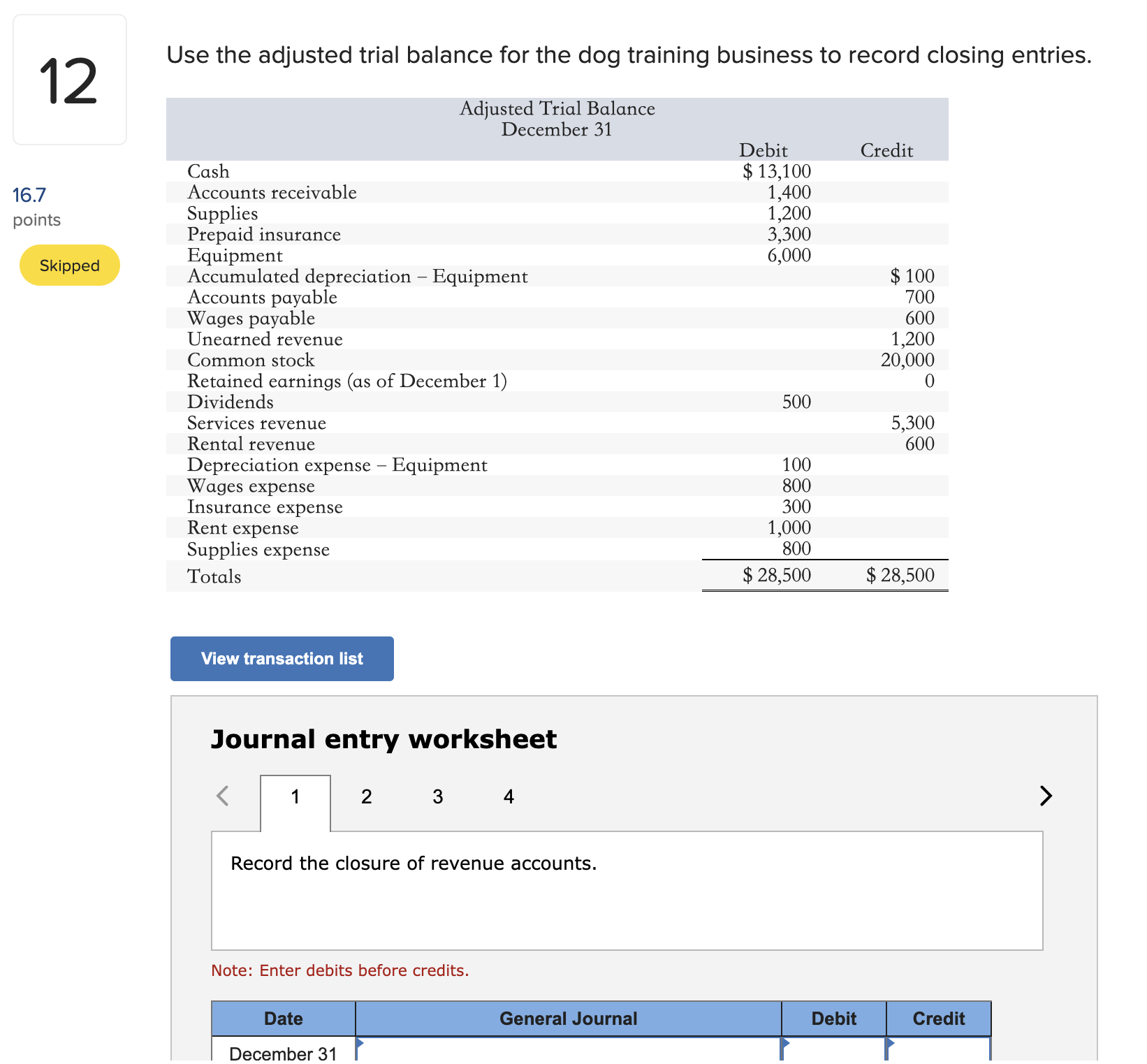
Task: Switch to journal entry tab 3
Action: 437,796
